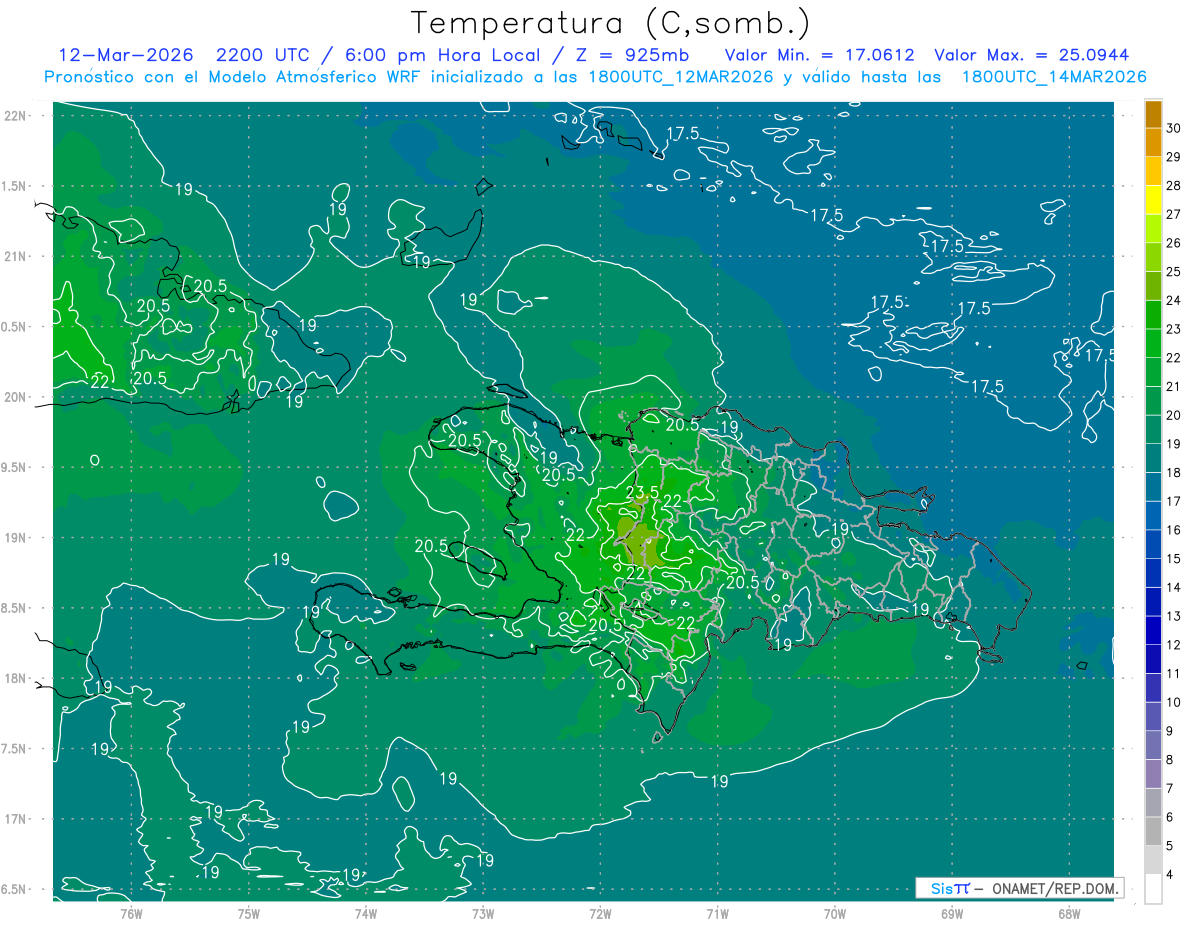The width and height of the screenshot is (1200, 927).
Task: Click the color scale label '4'
Action: 1169,874
